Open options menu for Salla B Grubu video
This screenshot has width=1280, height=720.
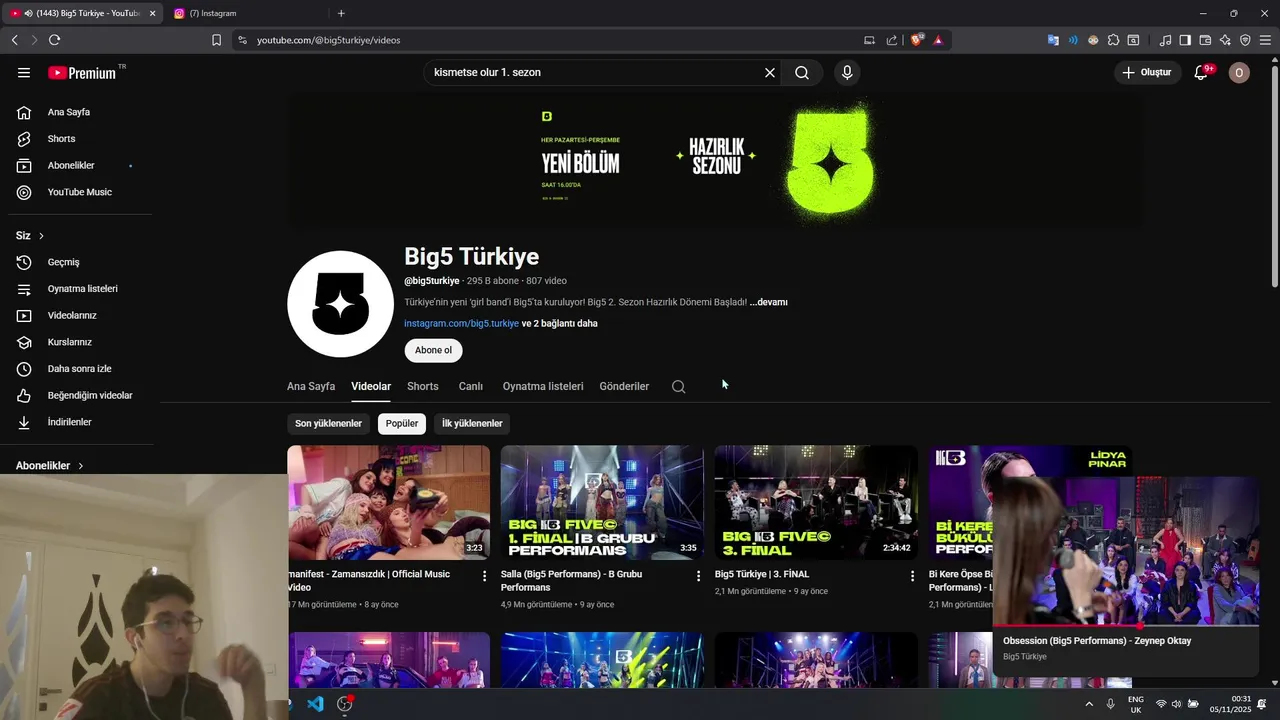699,576
